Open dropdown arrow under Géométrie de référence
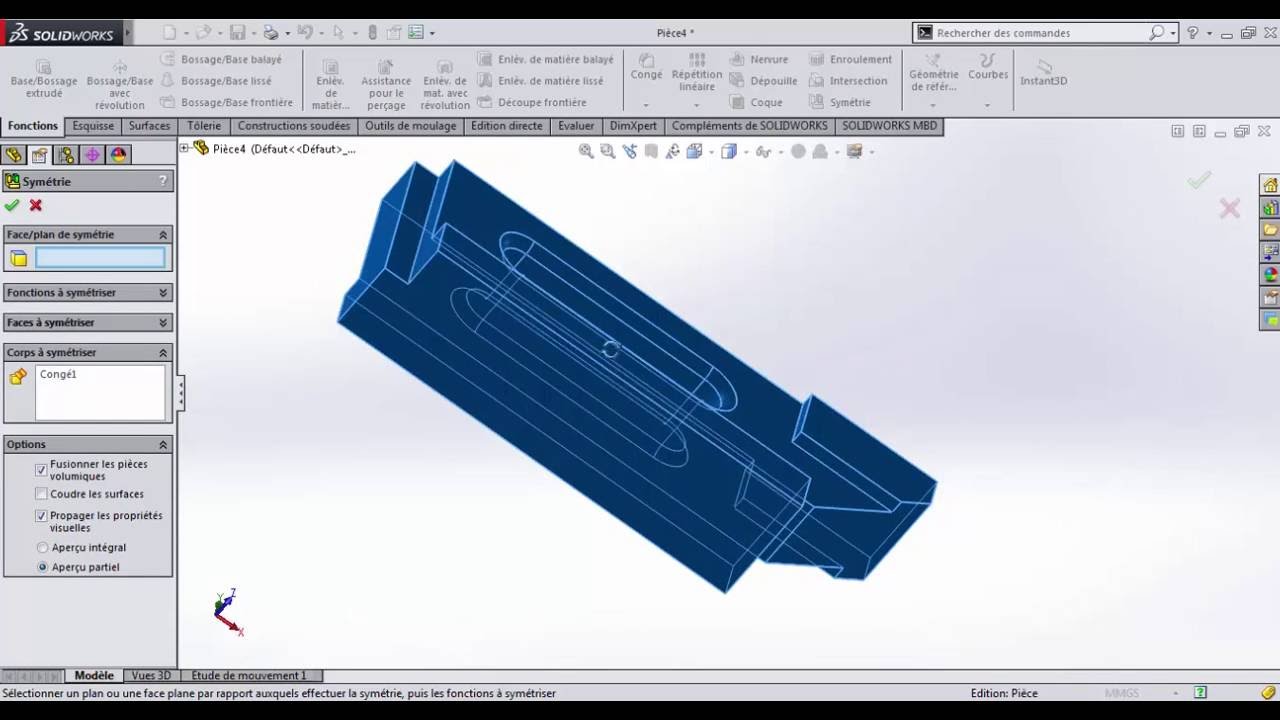 pyautogui.click(x=933, y=105)
